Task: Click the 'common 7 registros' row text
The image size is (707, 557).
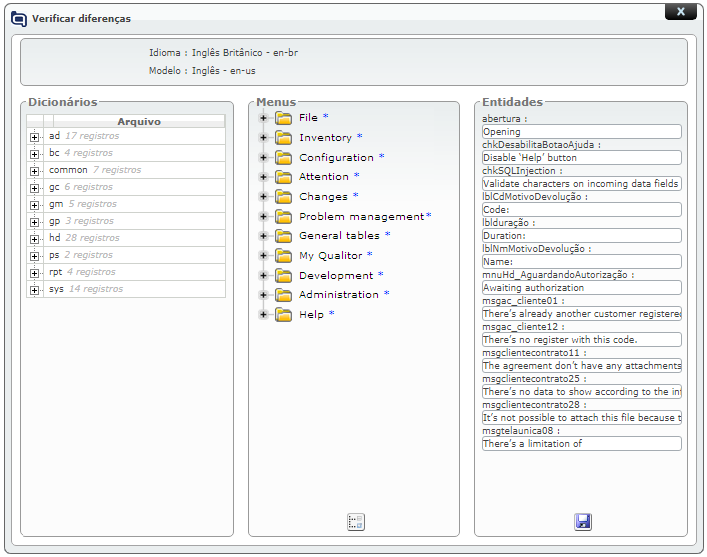Action: click(95, 170)
